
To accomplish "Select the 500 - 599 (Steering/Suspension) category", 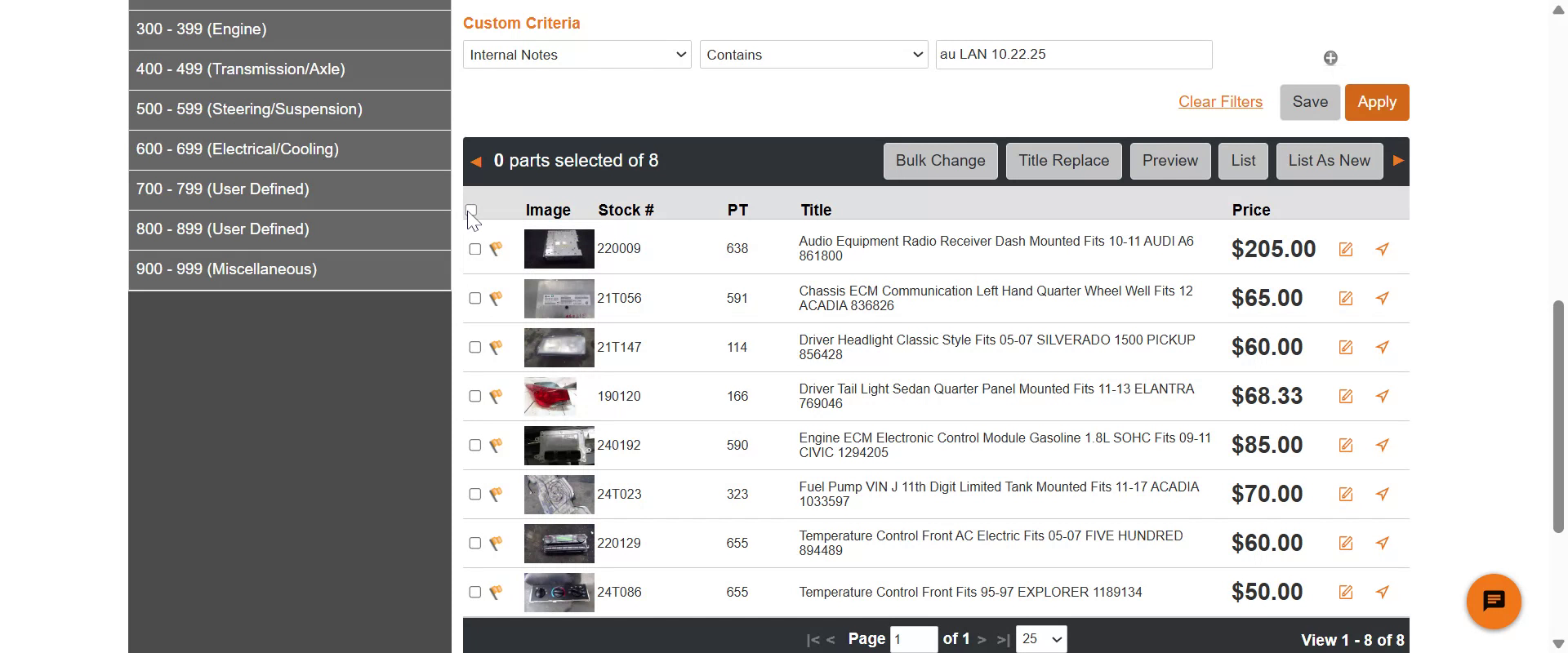I will (290, 109).
